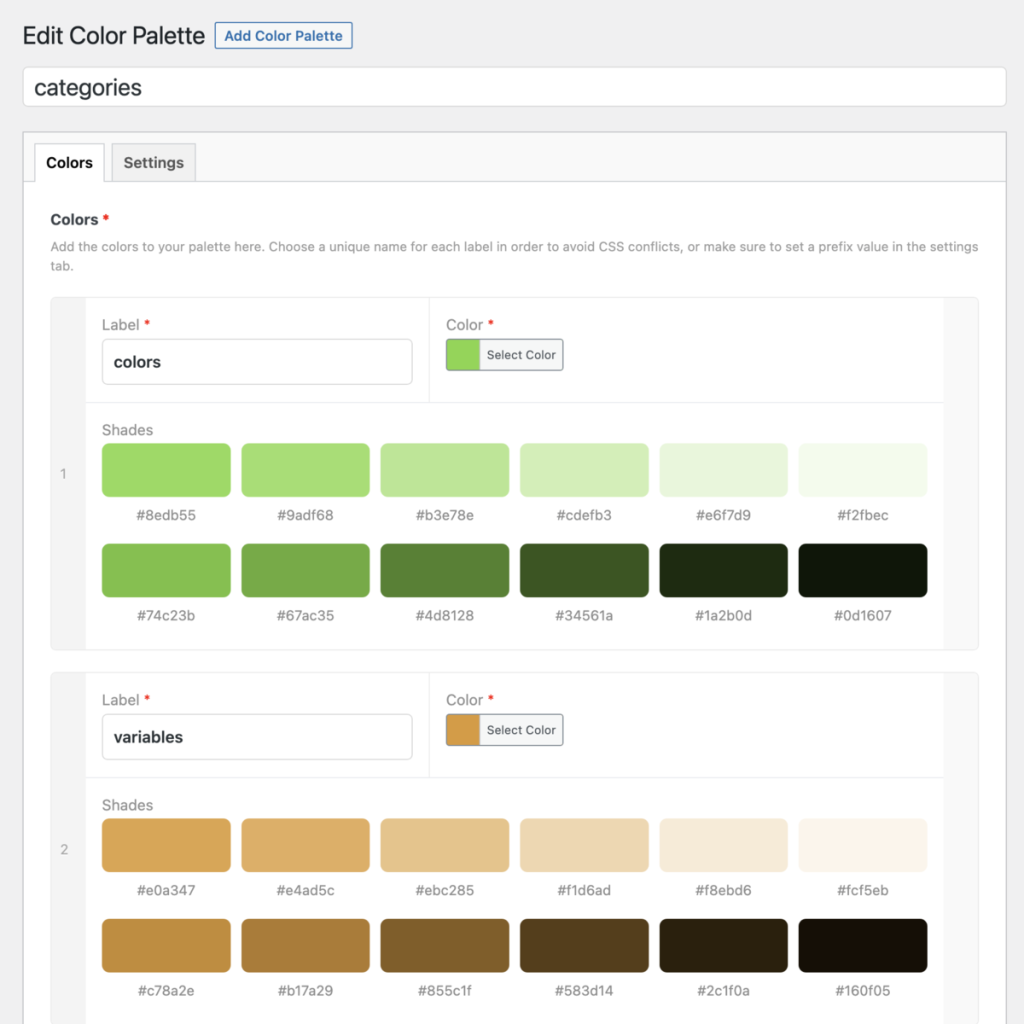Click the 'variables' label input field
Screen dimensions: 1024x1024
pyautogui.click(x=257, y=737)
